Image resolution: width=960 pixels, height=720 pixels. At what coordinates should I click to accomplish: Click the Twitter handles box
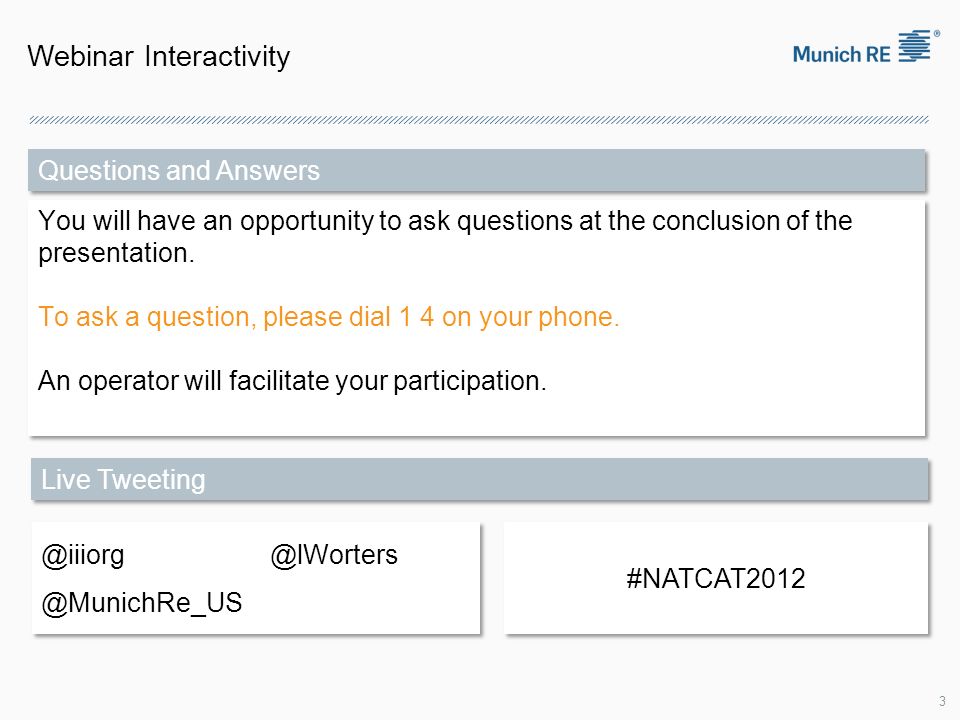pyautogui.click(x=256, y=579)
